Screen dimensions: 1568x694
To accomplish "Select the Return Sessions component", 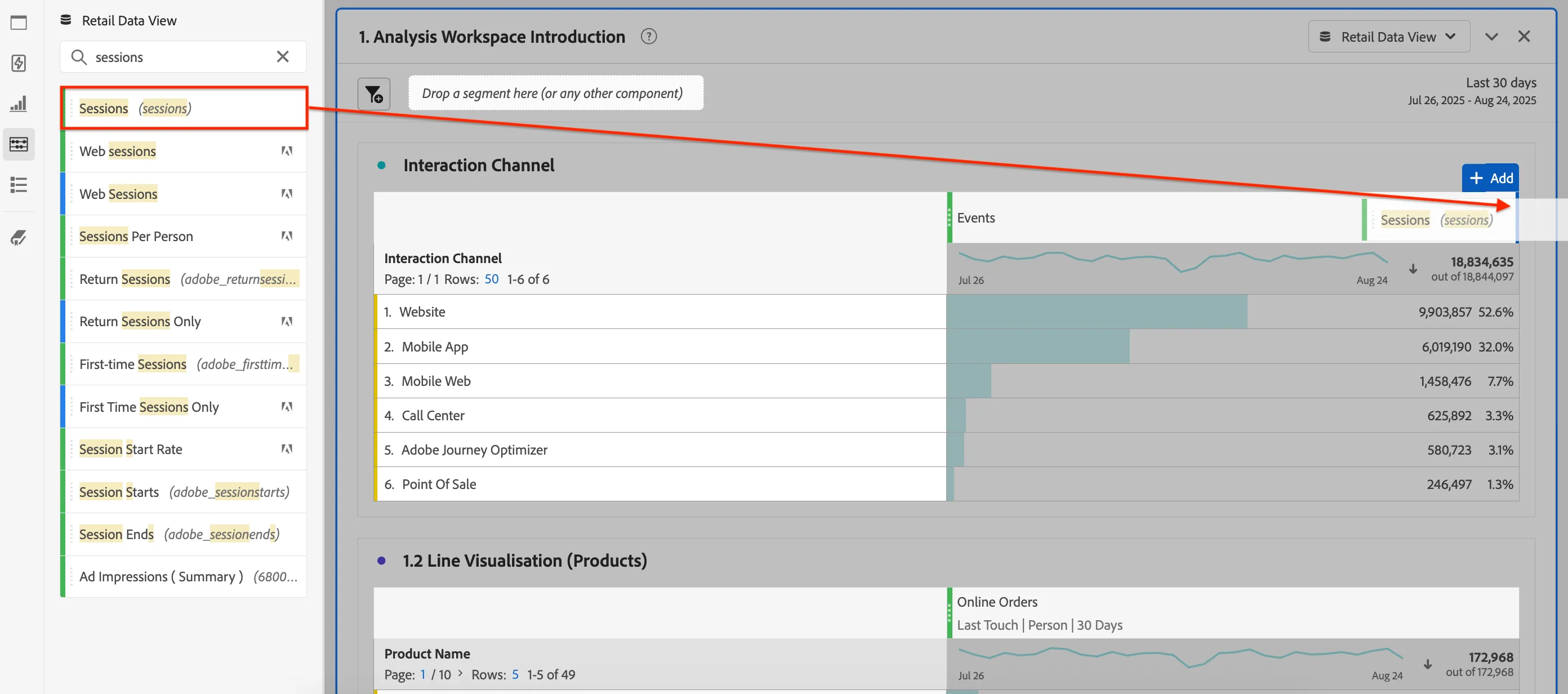I will coord(183,279).
